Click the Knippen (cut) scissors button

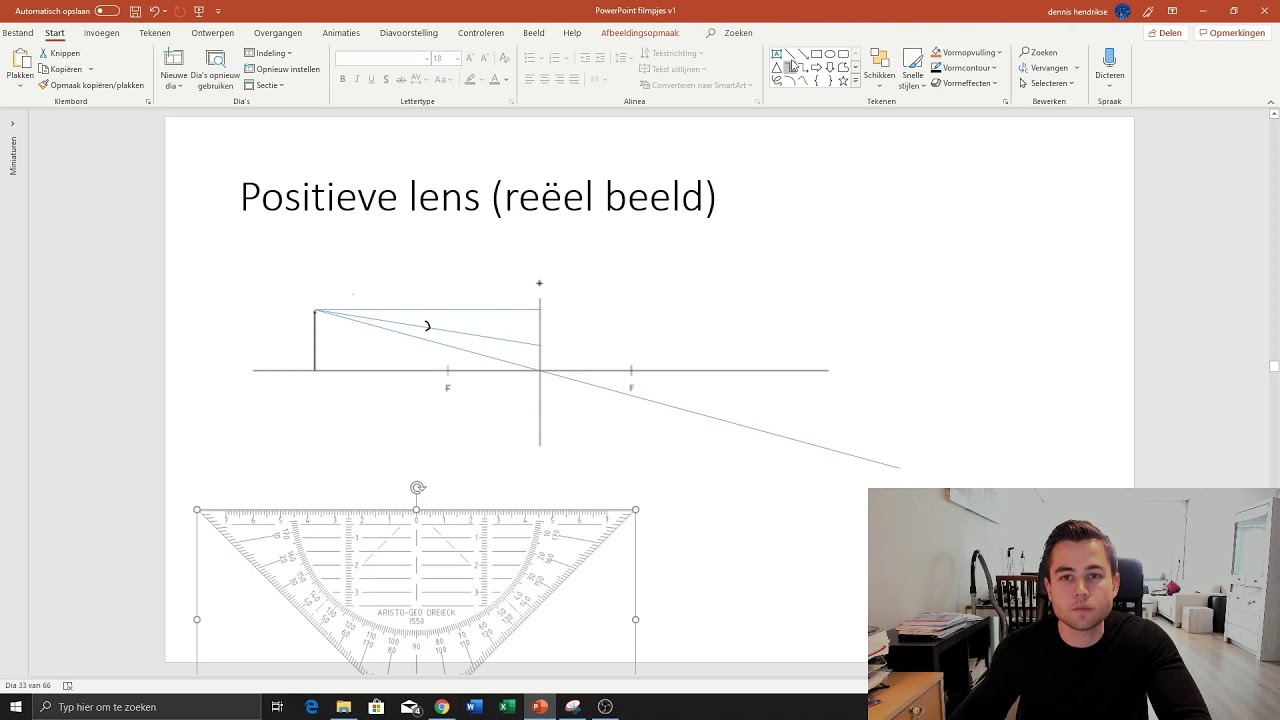click(x=60, y=53)
